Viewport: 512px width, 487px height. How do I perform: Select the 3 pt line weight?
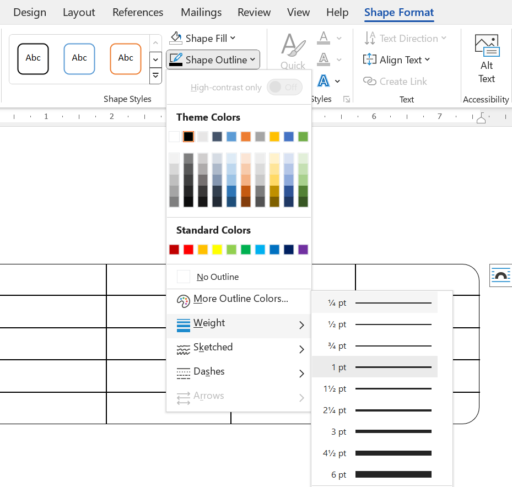coord(375,432)
